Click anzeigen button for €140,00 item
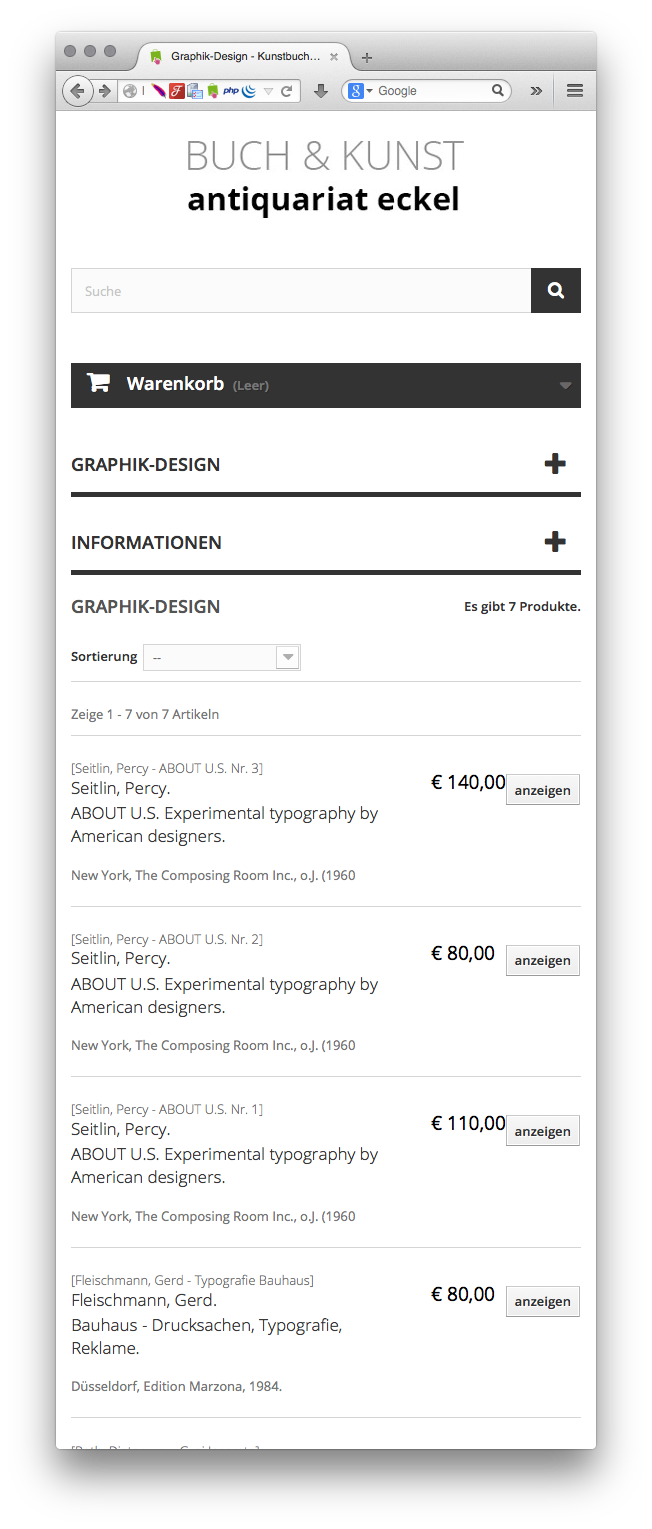This screenshot has width=652, height=1529. point(542,790)
